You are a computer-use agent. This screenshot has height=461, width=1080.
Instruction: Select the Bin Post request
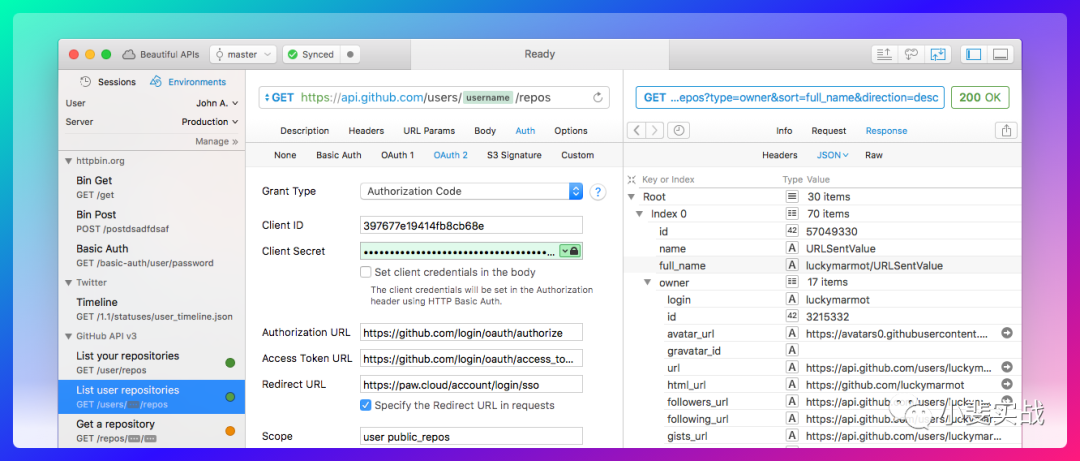point(152,221)
